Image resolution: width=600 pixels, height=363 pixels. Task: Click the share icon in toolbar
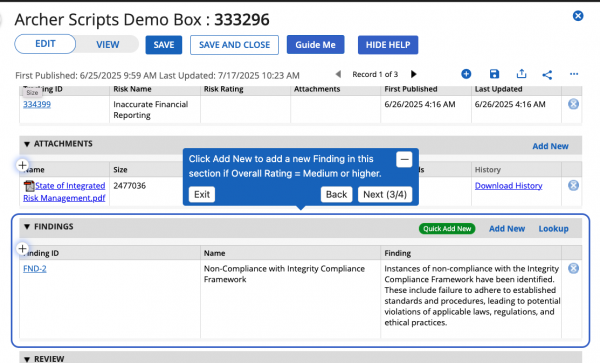547,75
